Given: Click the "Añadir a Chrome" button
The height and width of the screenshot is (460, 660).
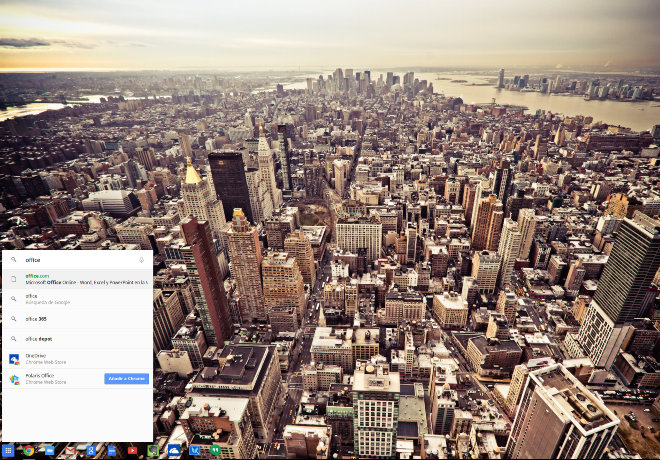Looking at the screenshot, I should tap(126, 379).
